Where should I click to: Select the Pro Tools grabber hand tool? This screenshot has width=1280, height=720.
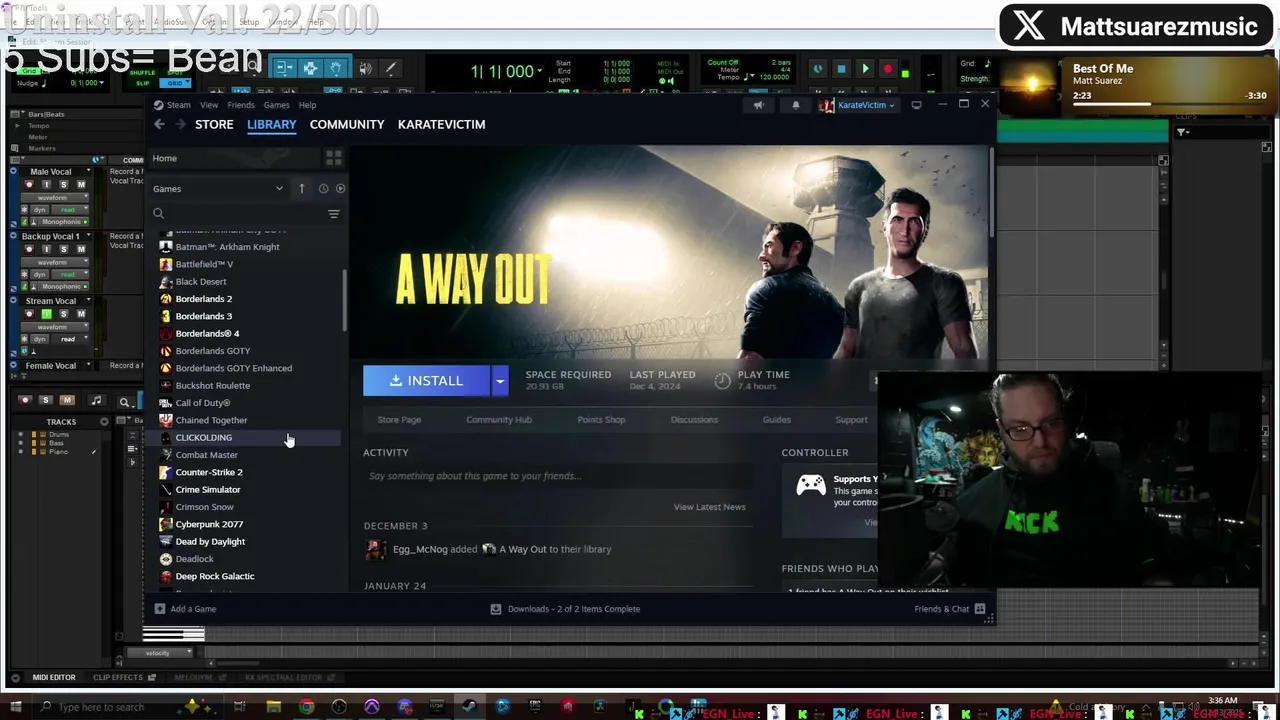pyautogui.click(x=336, y=68)
